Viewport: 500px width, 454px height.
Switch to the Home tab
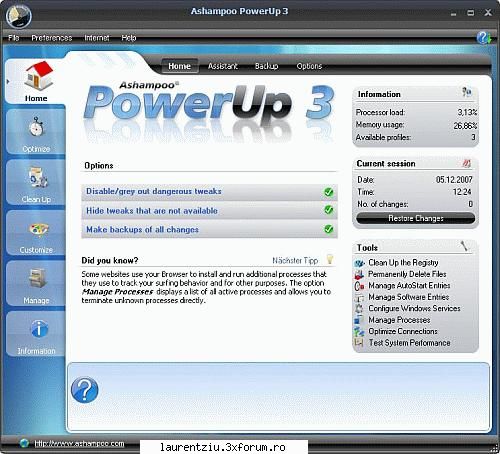(180, 66)
